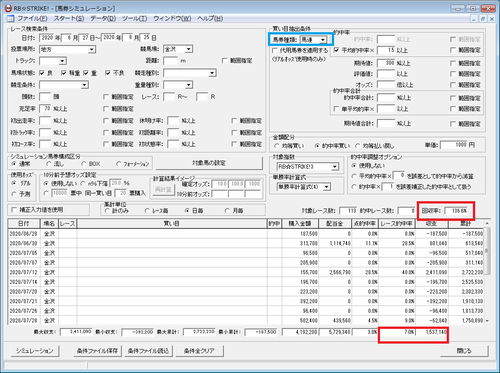The image size is (500, 373).
Task: Click the 頭数 input field
Action: point(45,97)
